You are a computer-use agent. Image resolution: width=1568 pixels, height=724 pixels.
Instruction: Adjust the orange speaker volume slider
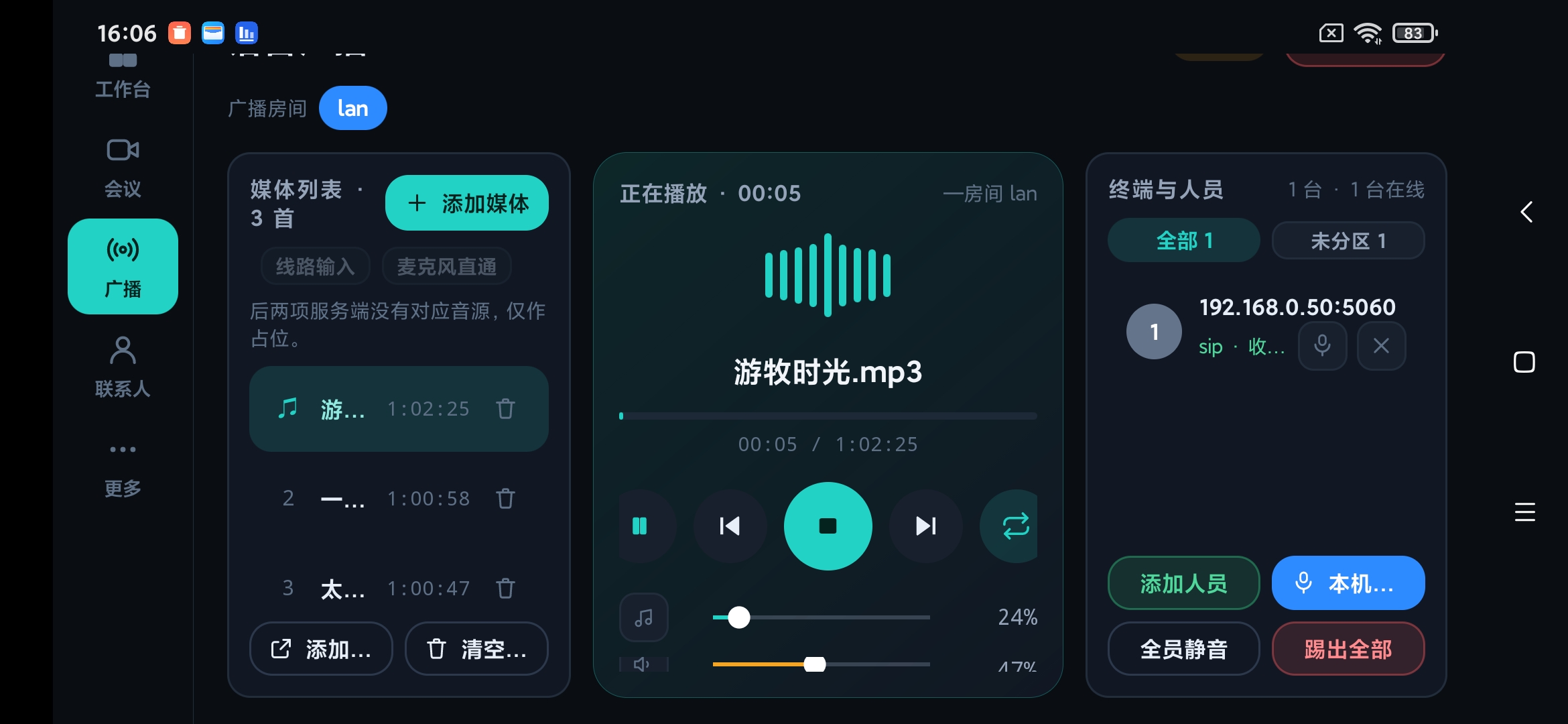(x=821, y=664)
